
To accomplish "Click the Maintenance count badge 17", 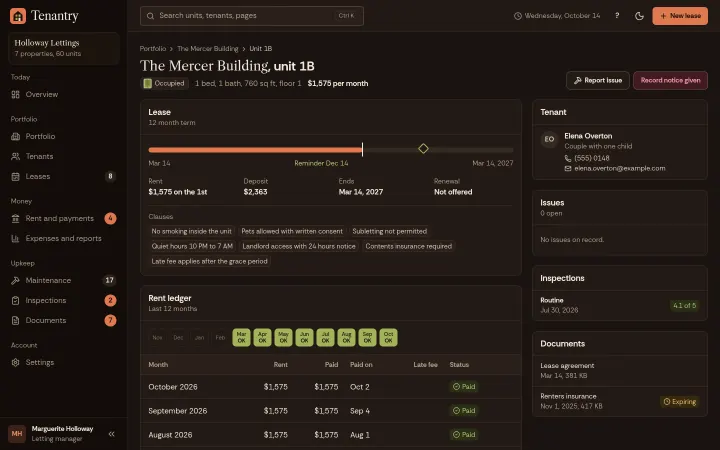I will [x=109, y=281].
